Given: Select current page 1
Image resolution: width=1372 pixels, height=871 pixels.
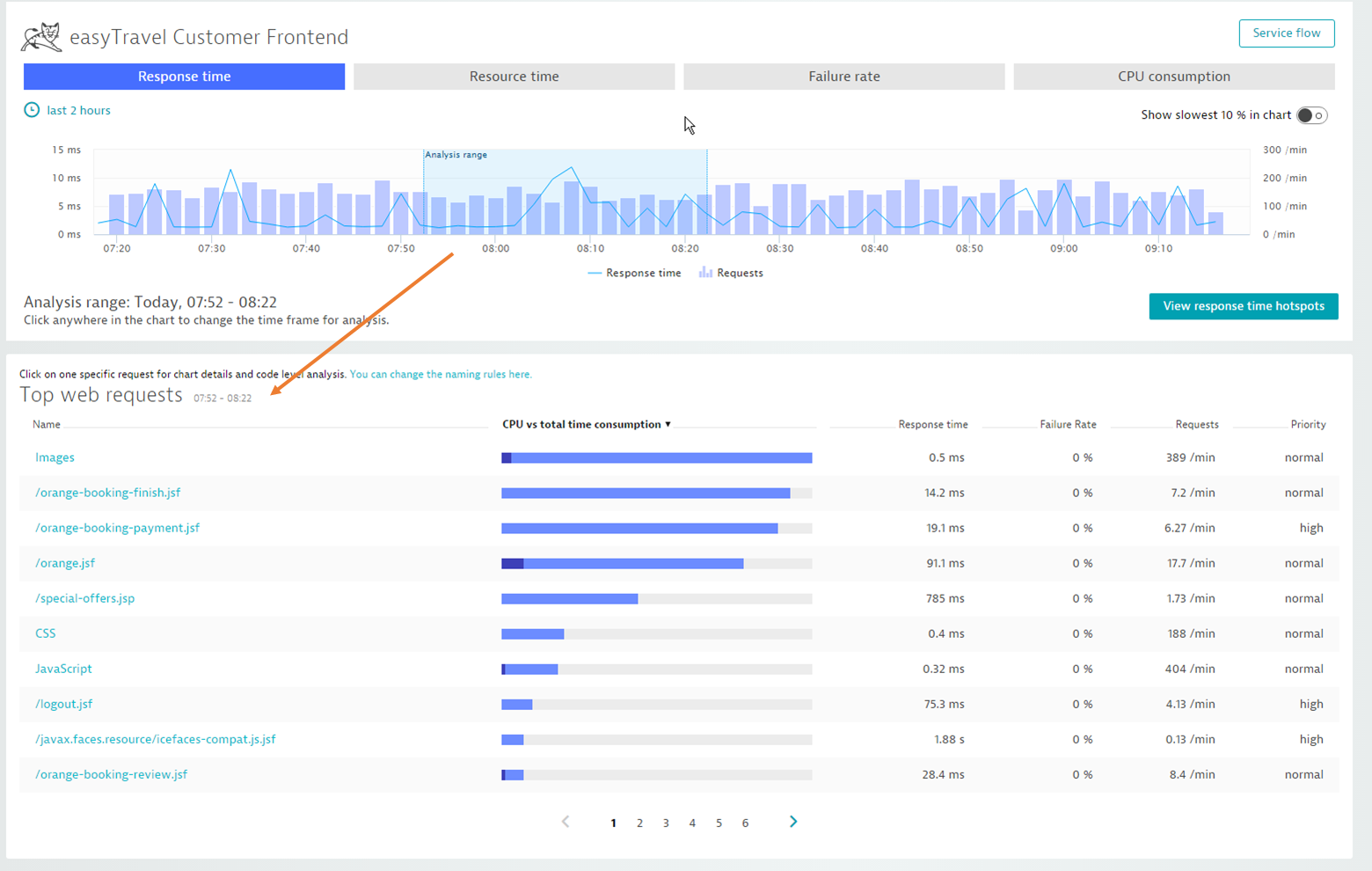Looking at the screenshot, I should [613, 823].
